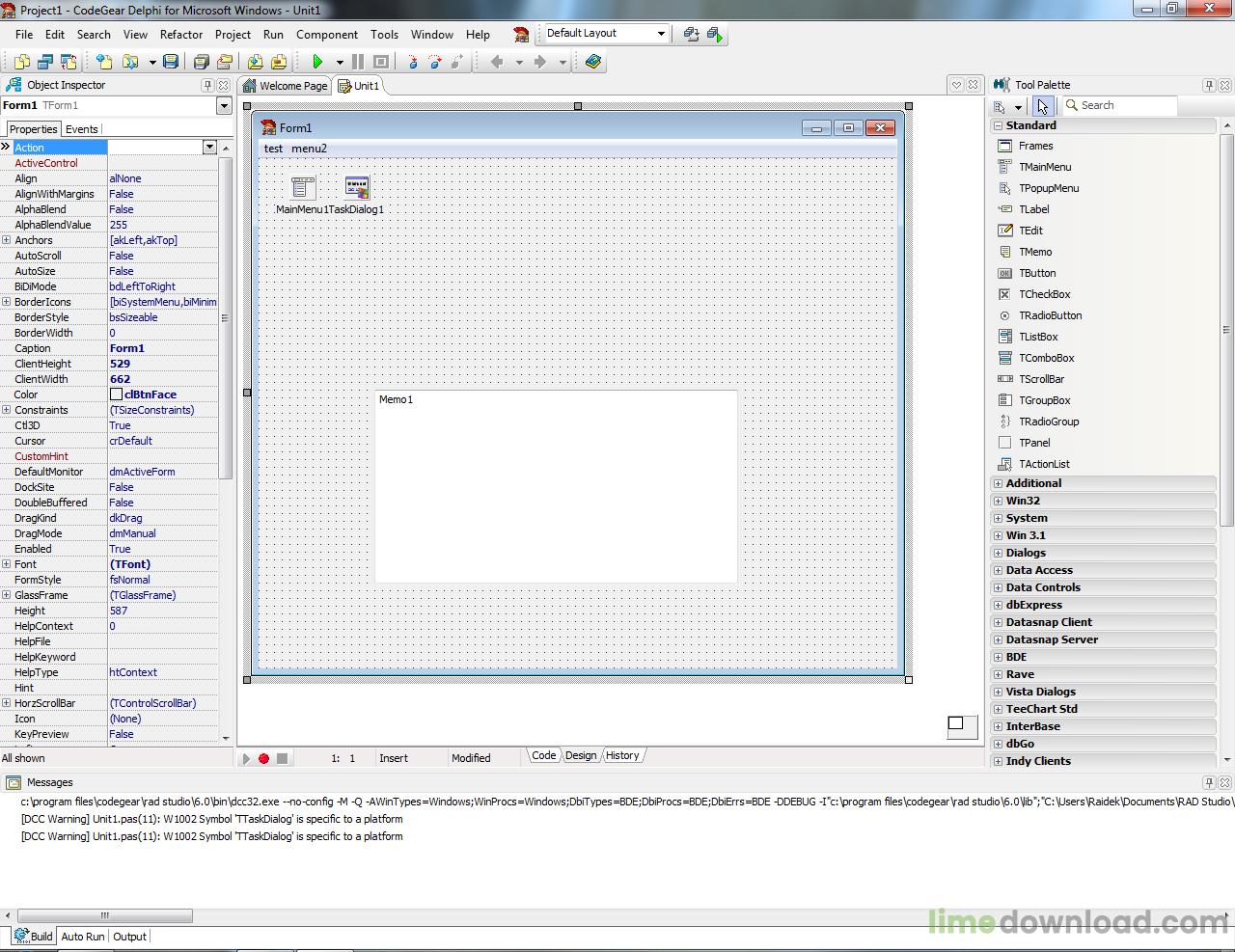1235x952 pixels.
Task: Open the Action property value dropdown
Action: pyautogui.click(x=209, y=147)
